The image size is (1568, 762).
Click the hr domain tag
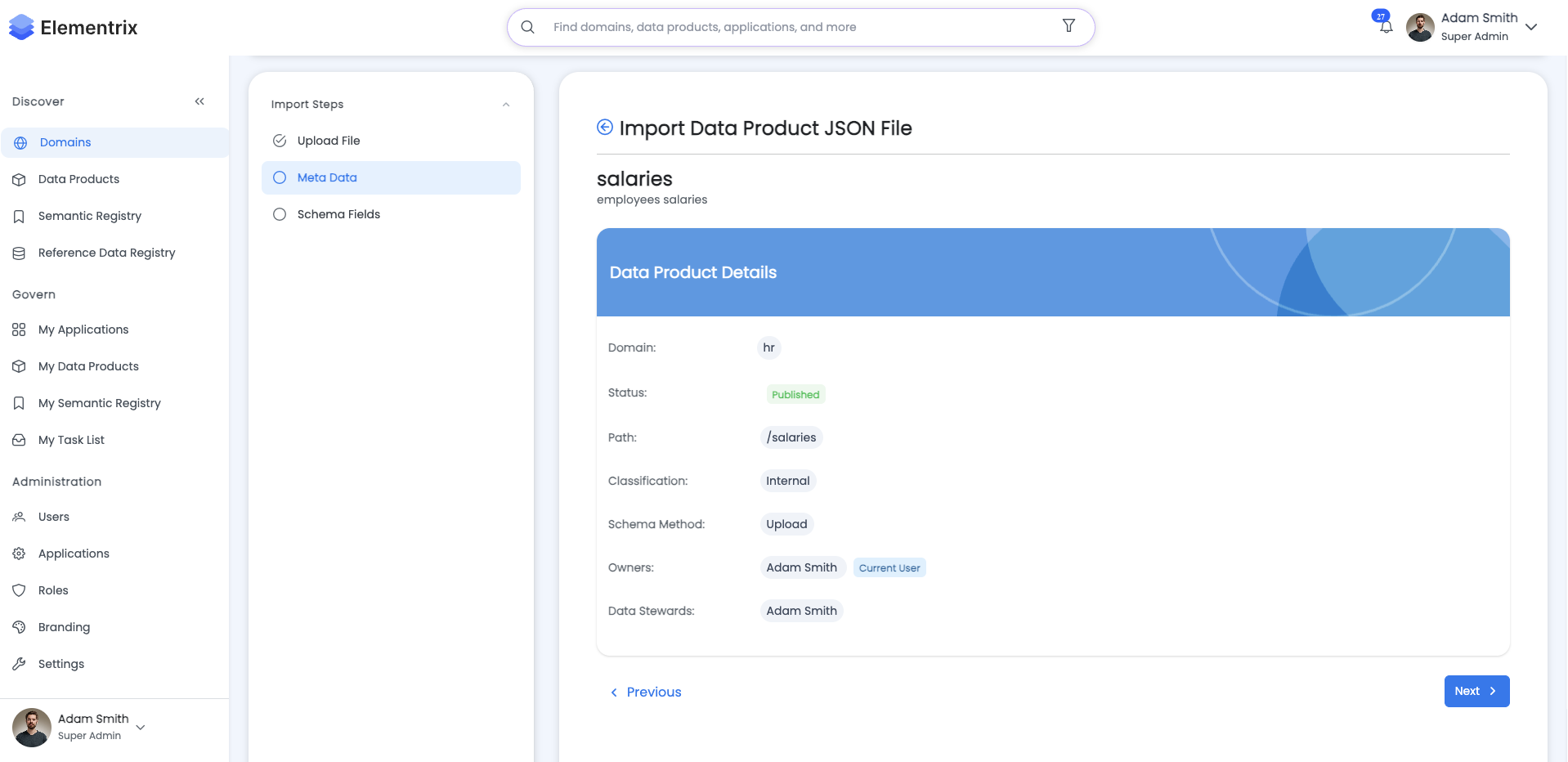[768, 347]
